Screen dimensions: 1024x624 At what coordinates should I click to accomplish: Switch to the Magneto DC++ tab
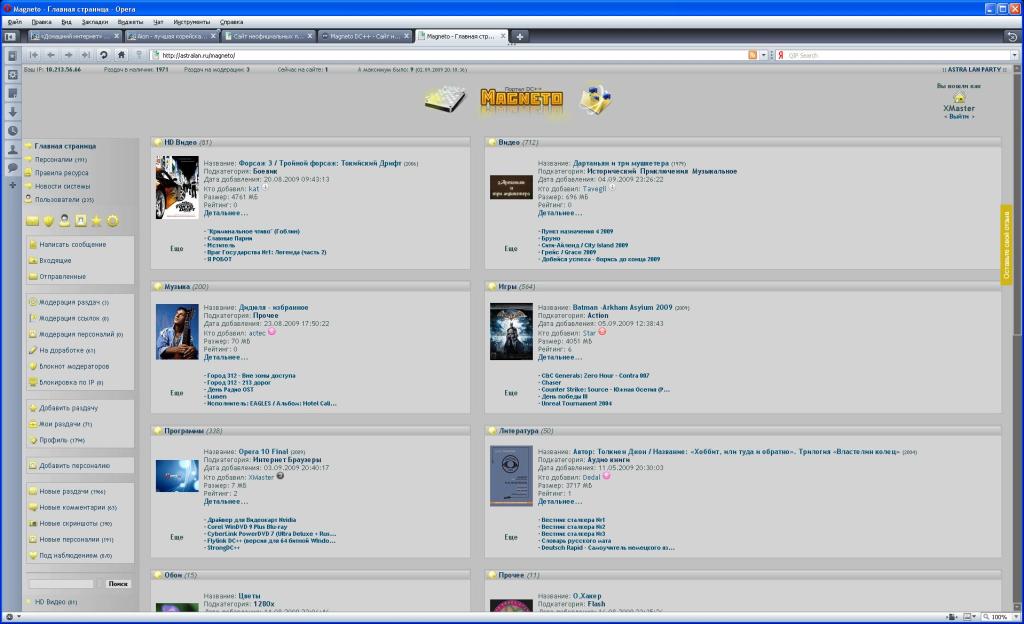click(x=366, y=37)
